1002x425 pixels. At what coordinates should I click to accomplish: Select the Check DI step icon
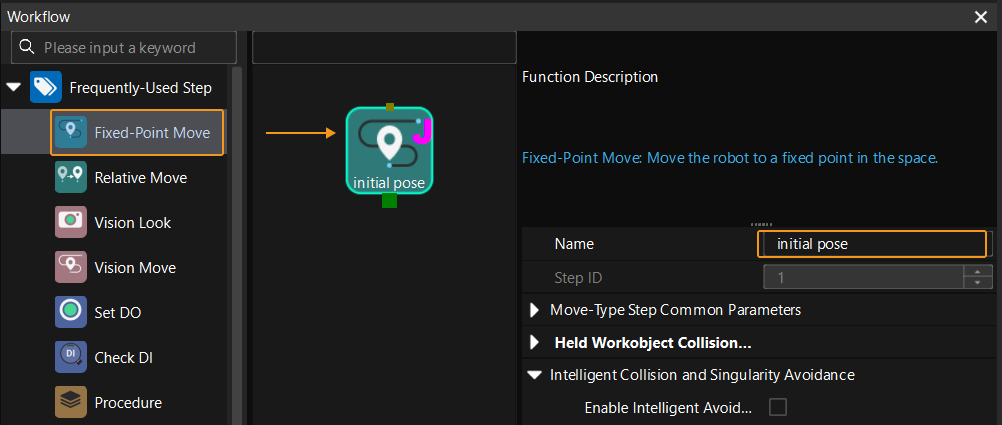(x=70, y=357)
